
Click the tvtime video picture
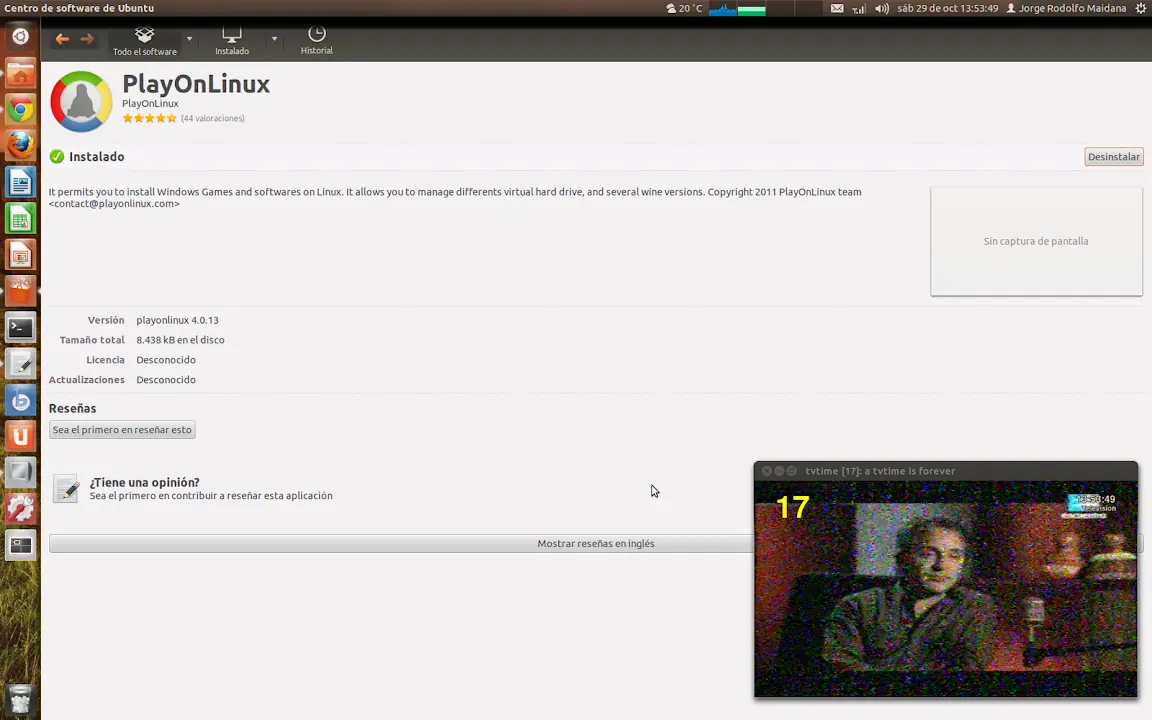[946, 588]
